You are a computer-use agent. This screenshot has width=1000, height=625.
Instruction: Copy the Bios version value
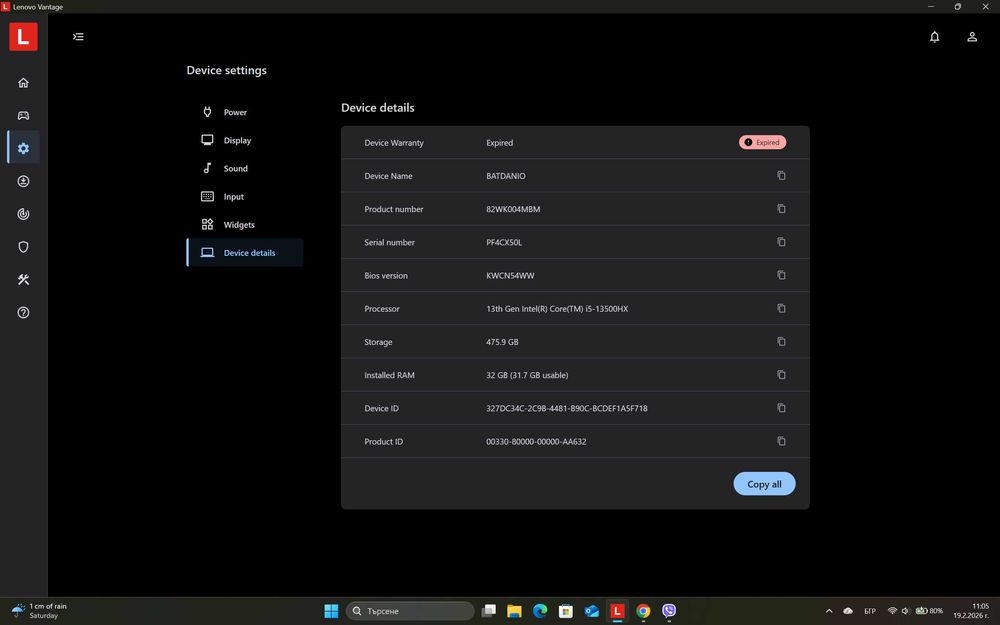point(781,275)
